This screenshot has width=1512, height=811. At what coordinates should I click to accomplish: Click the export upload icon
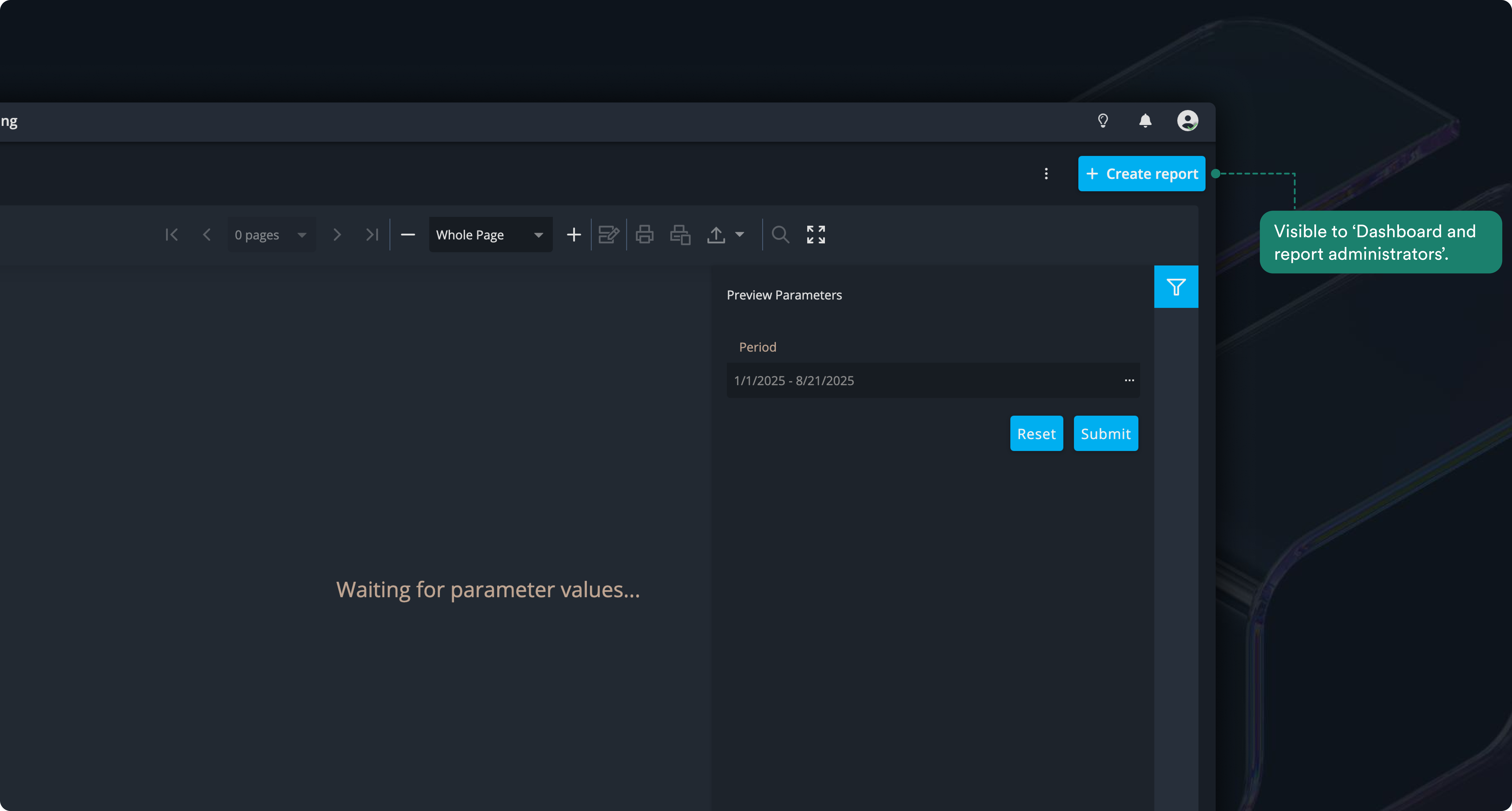pyautogui.click(x=716, y=235)
